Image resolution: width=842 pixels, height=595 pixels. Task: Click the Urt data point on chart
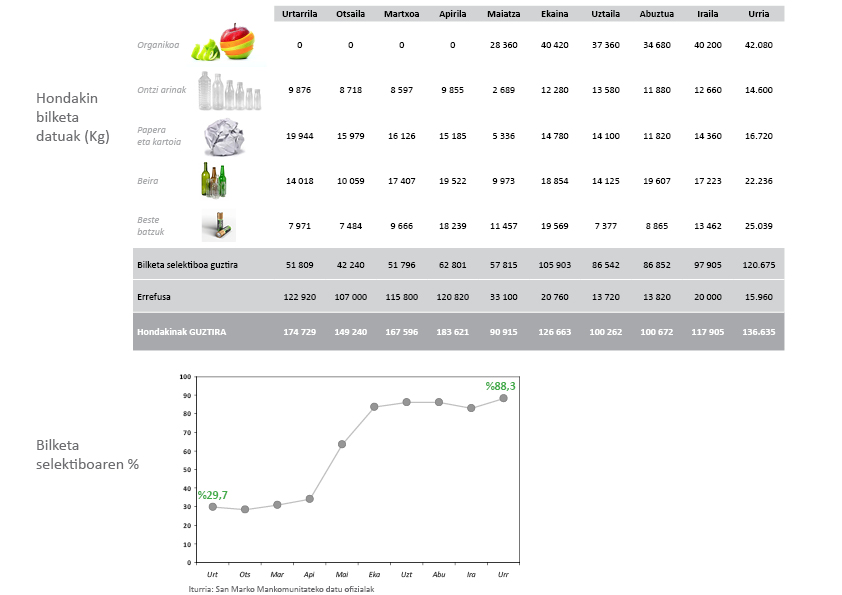pyautogui.click(x=213, y=506)
